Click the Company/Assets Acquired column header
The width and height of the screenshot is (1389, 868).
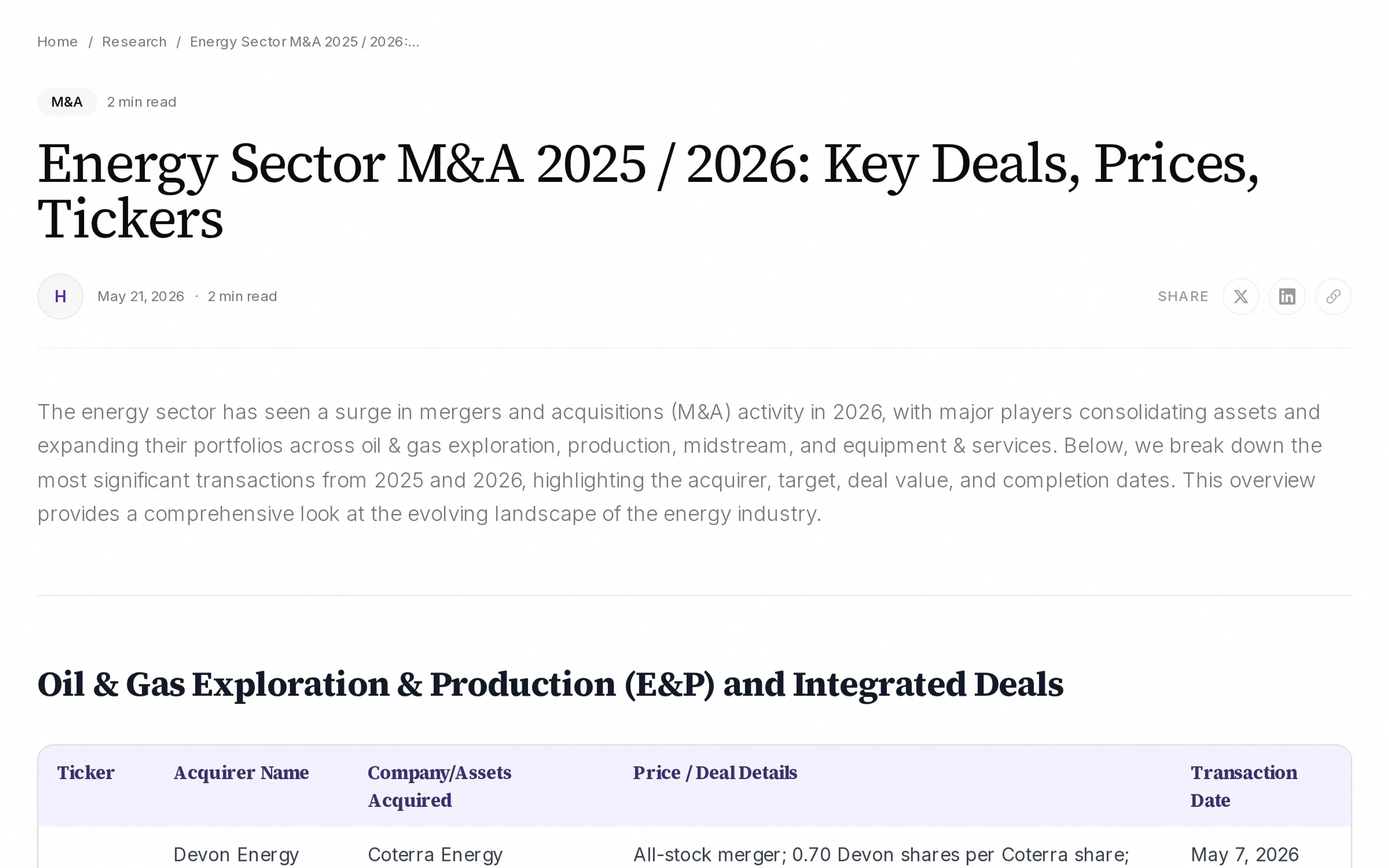click(439, 787)
